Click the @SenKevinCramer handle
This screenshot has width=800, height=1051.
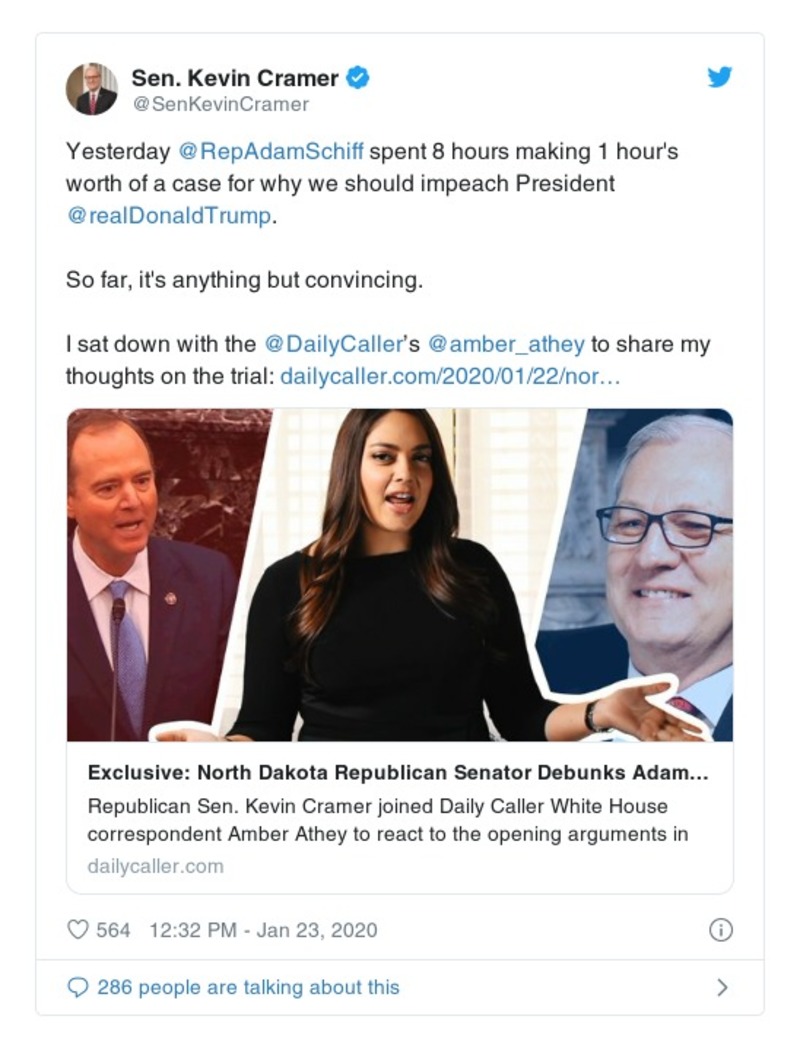221,104
